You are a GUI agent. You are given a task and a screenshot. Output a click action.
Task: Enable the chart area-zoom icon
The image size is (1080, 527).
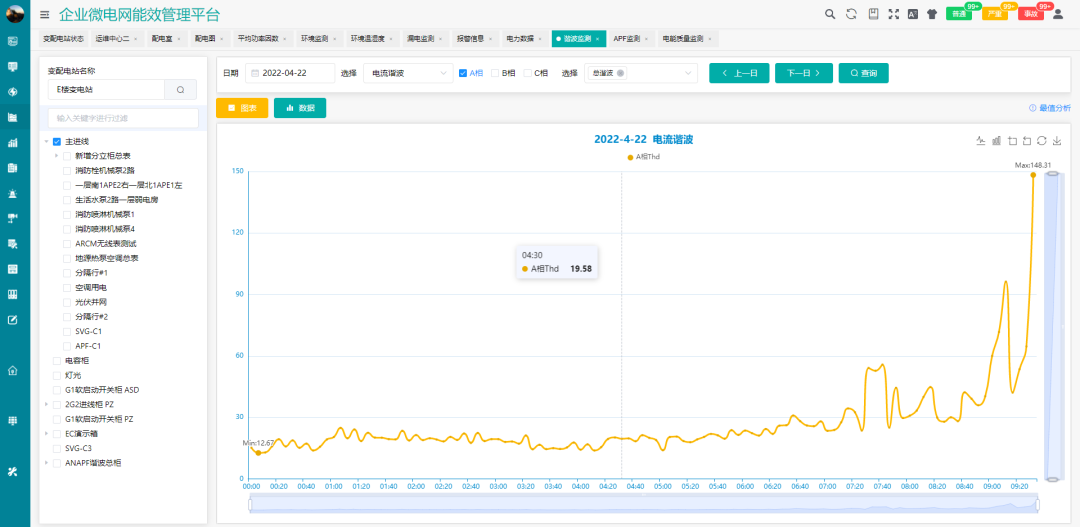(1012, 141)
